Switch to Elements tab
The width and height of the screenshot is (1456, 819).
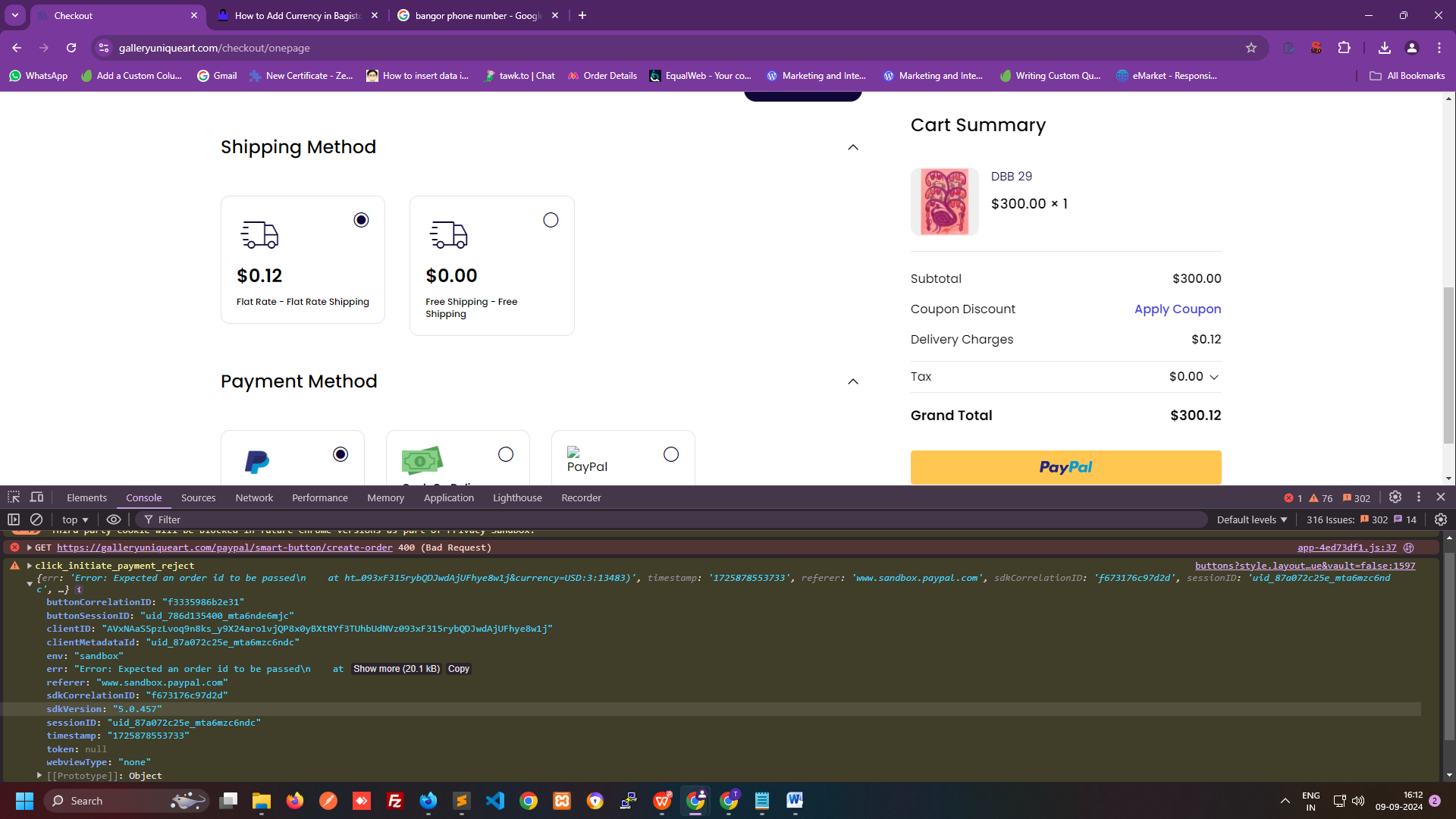86,497
